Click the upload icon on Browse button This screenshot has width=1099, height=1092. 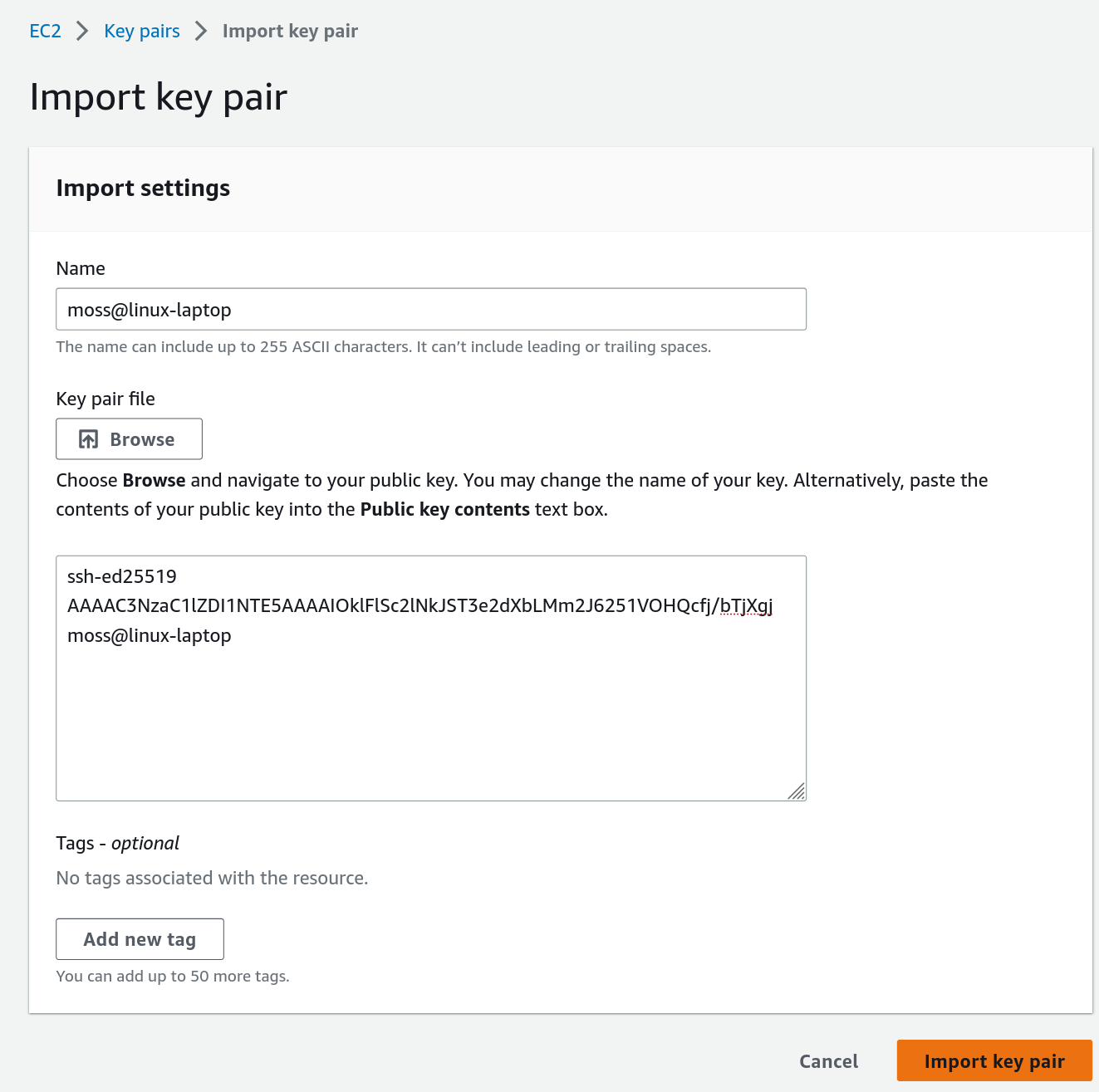[89, 439]
